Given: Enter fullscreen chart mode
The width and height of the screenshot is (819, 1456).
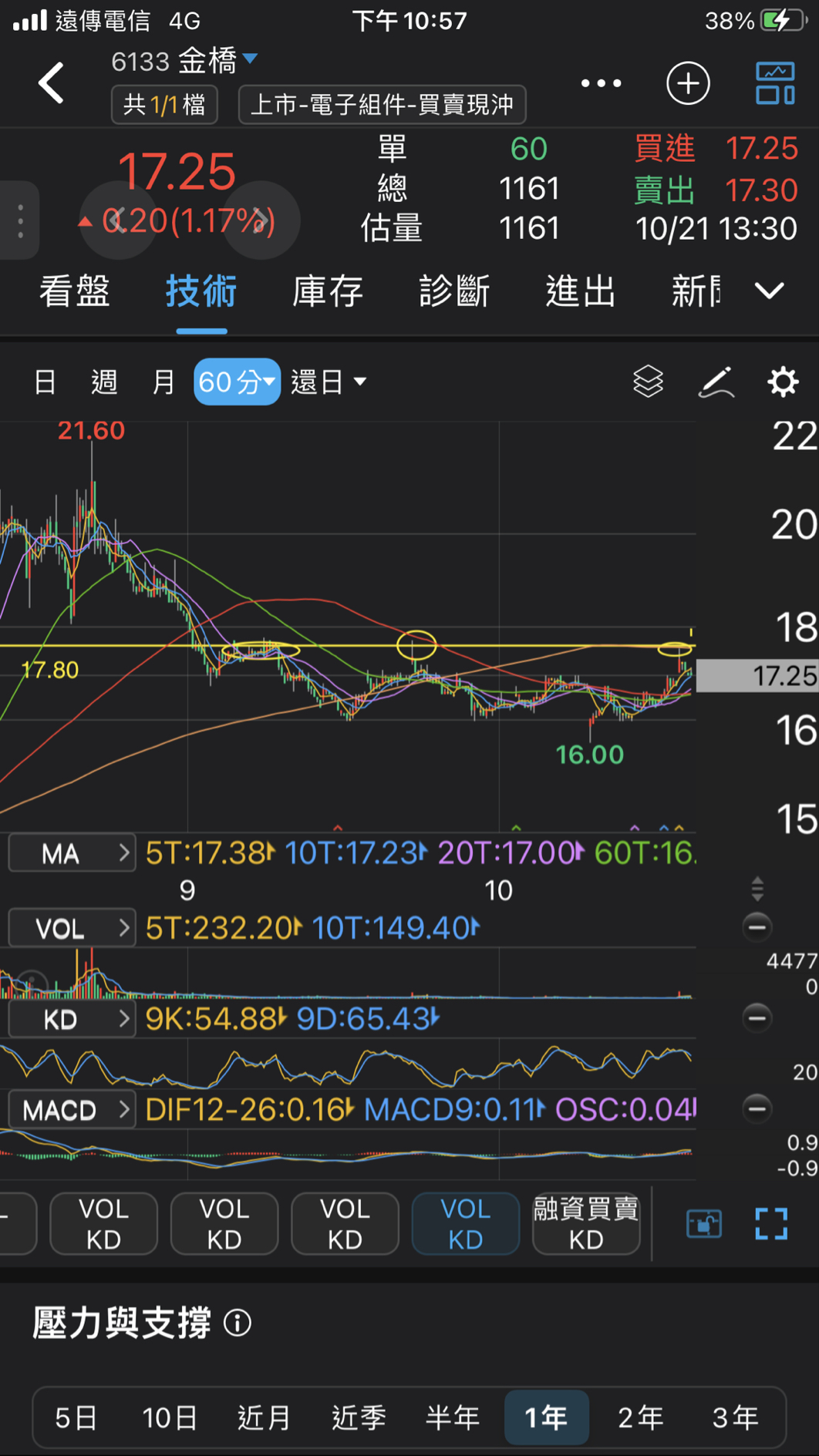Looking at the screenshot, I should [771, 1223].
